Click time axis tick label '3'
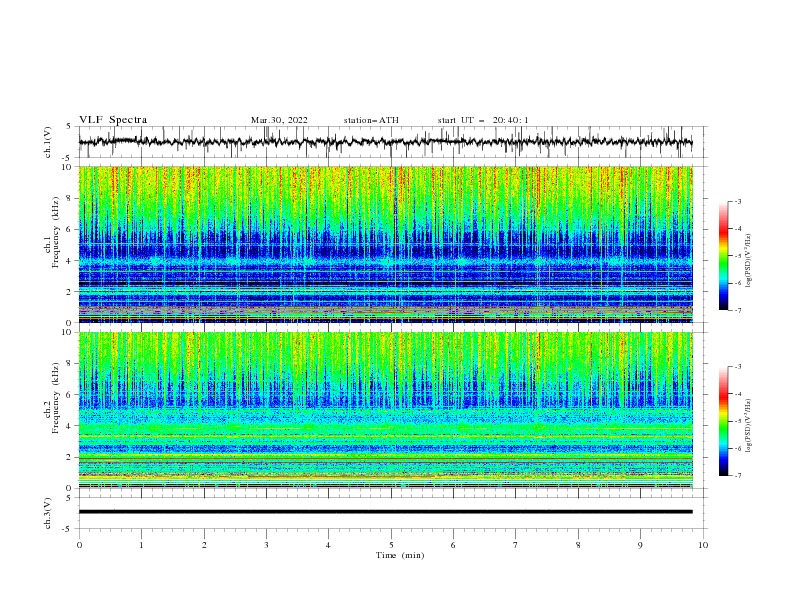 (266, 545)
